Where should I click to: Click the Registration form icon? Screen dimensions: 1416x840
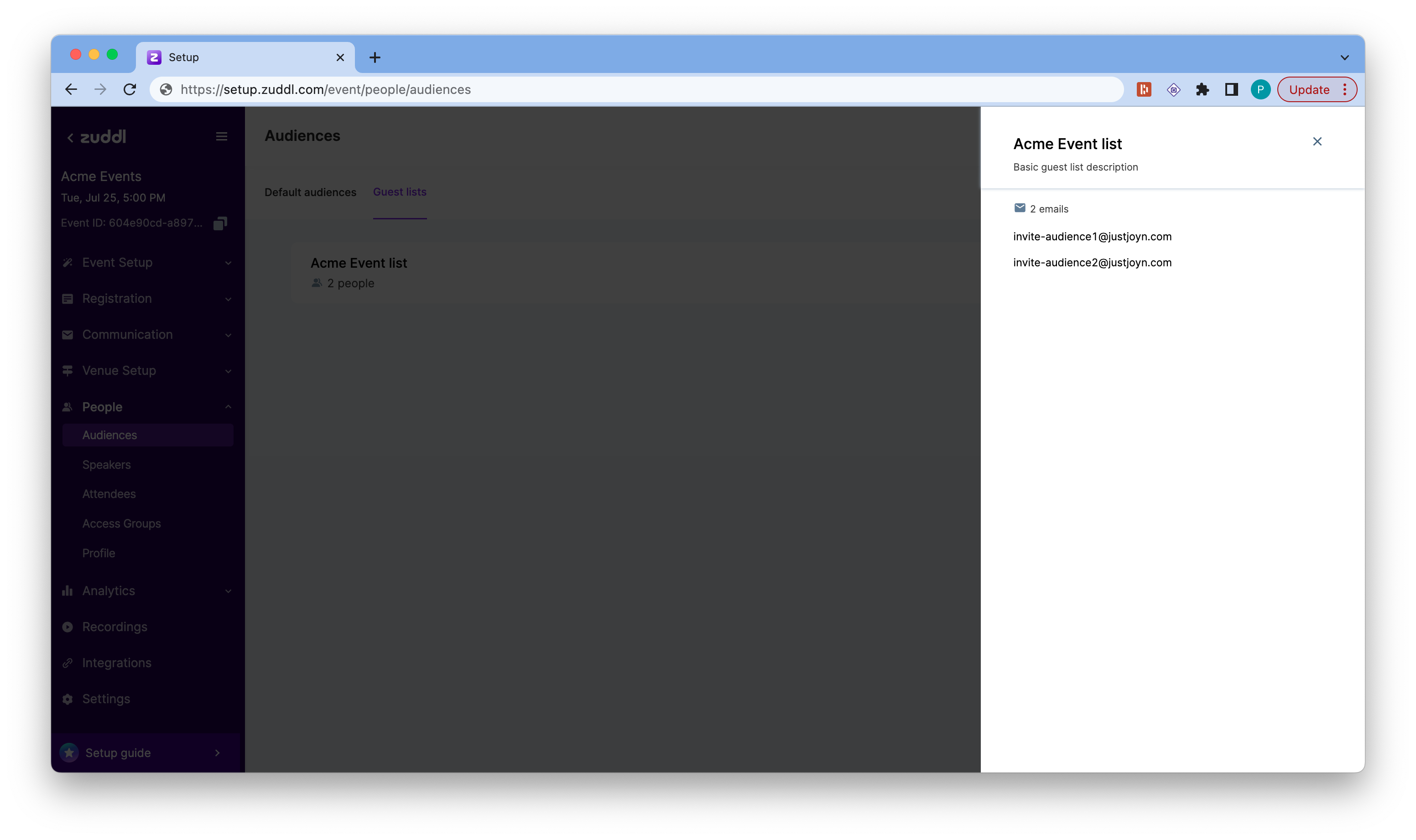point(68,299)
